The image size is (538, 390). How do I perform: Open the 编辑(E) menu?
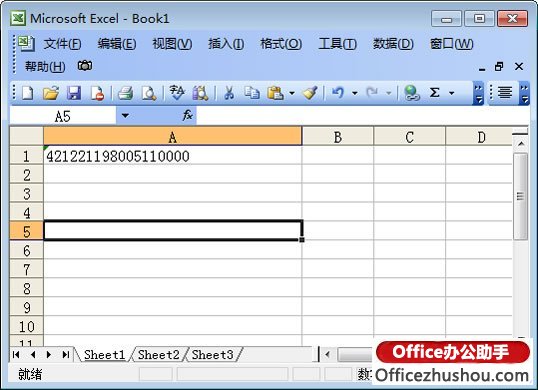[117, 44]
